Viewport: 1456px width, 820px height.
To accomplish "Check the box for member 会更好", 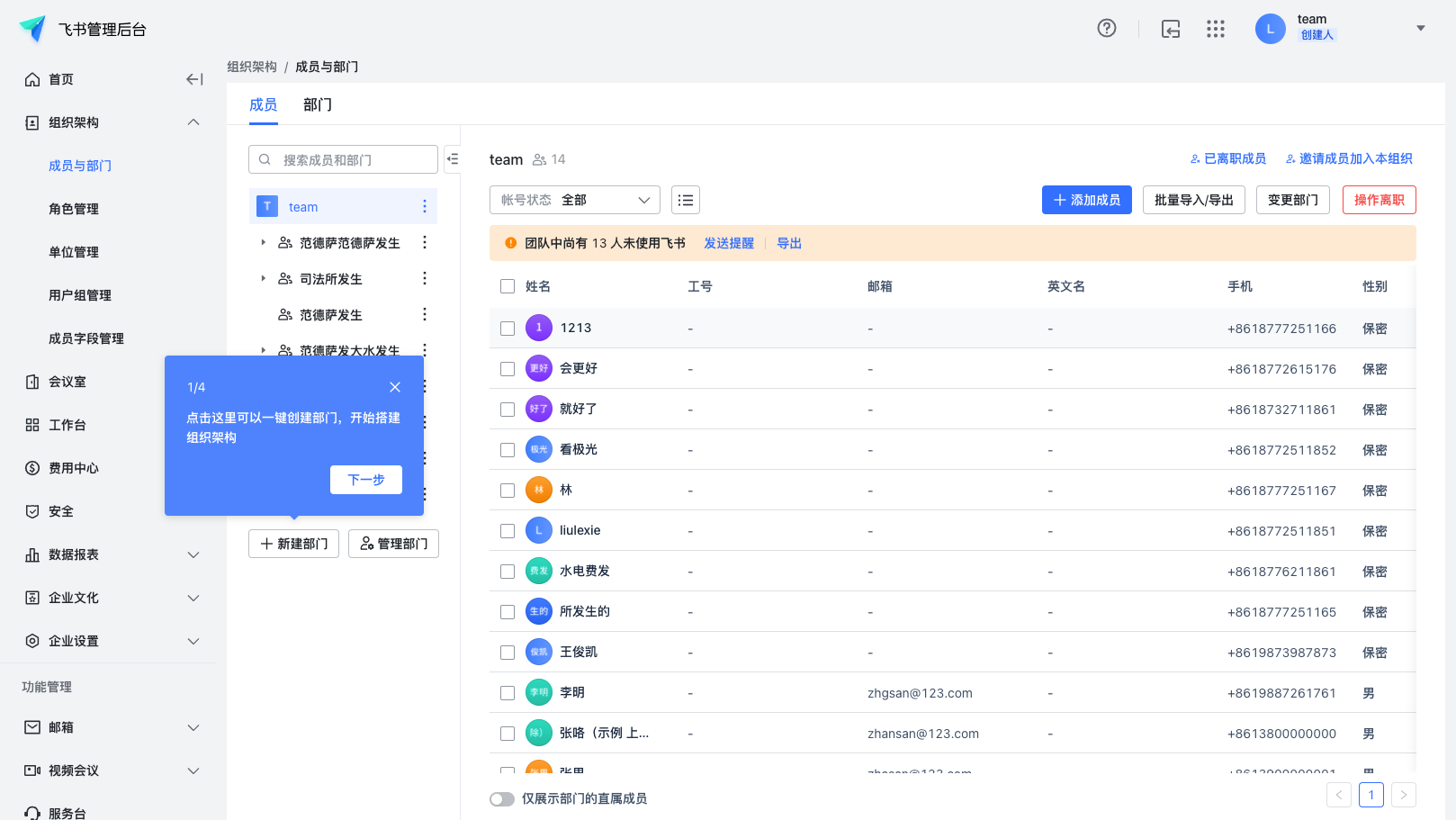I will tap(508, 369).
